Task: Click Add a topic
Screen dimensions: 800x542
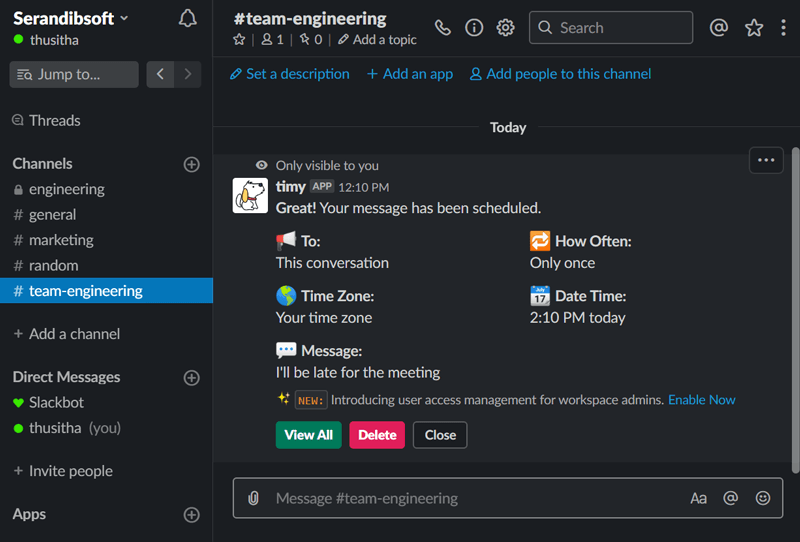Action: point(378,39)
